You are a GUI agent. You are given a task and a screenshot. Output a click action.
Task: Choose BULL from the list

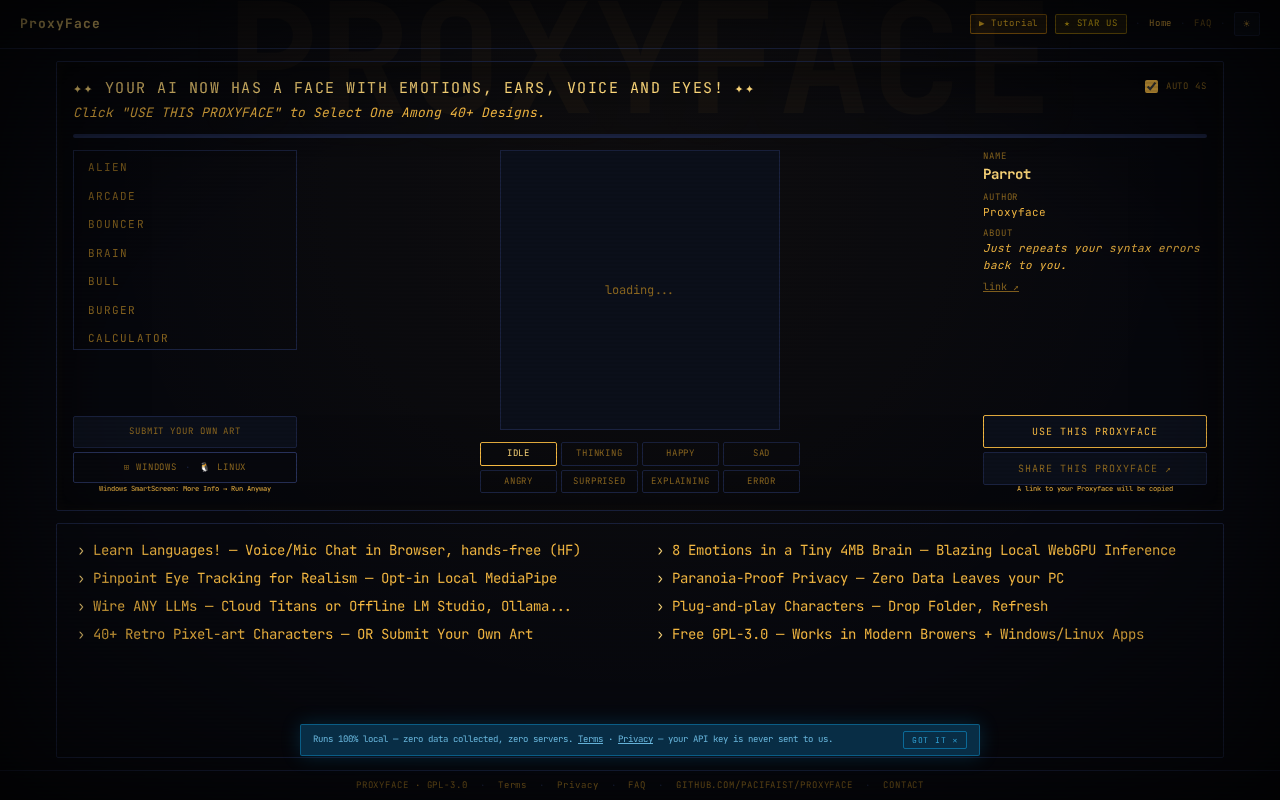185,281
